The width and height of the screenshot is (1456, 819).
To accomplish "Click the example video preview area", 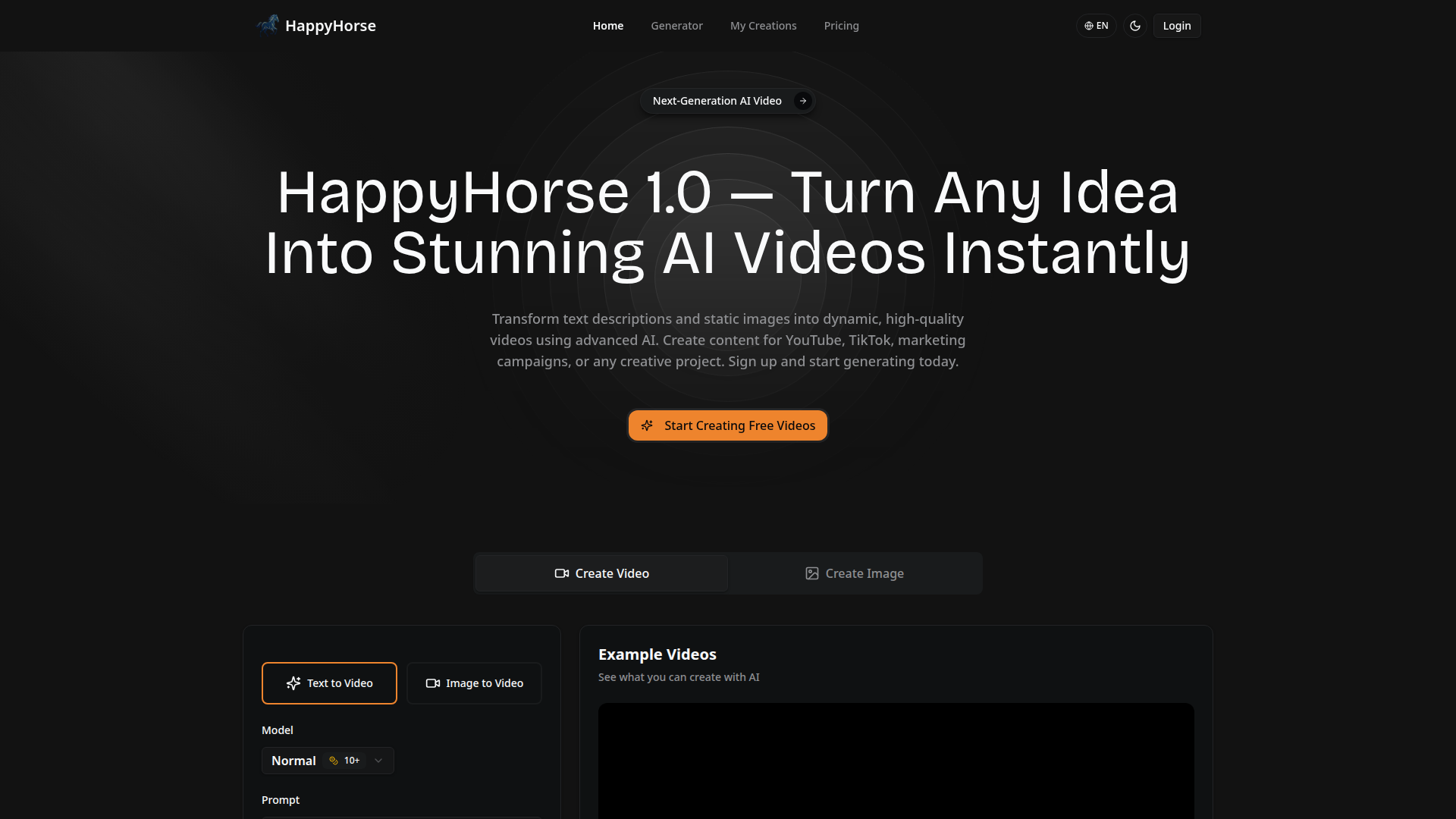I will 896,761.
